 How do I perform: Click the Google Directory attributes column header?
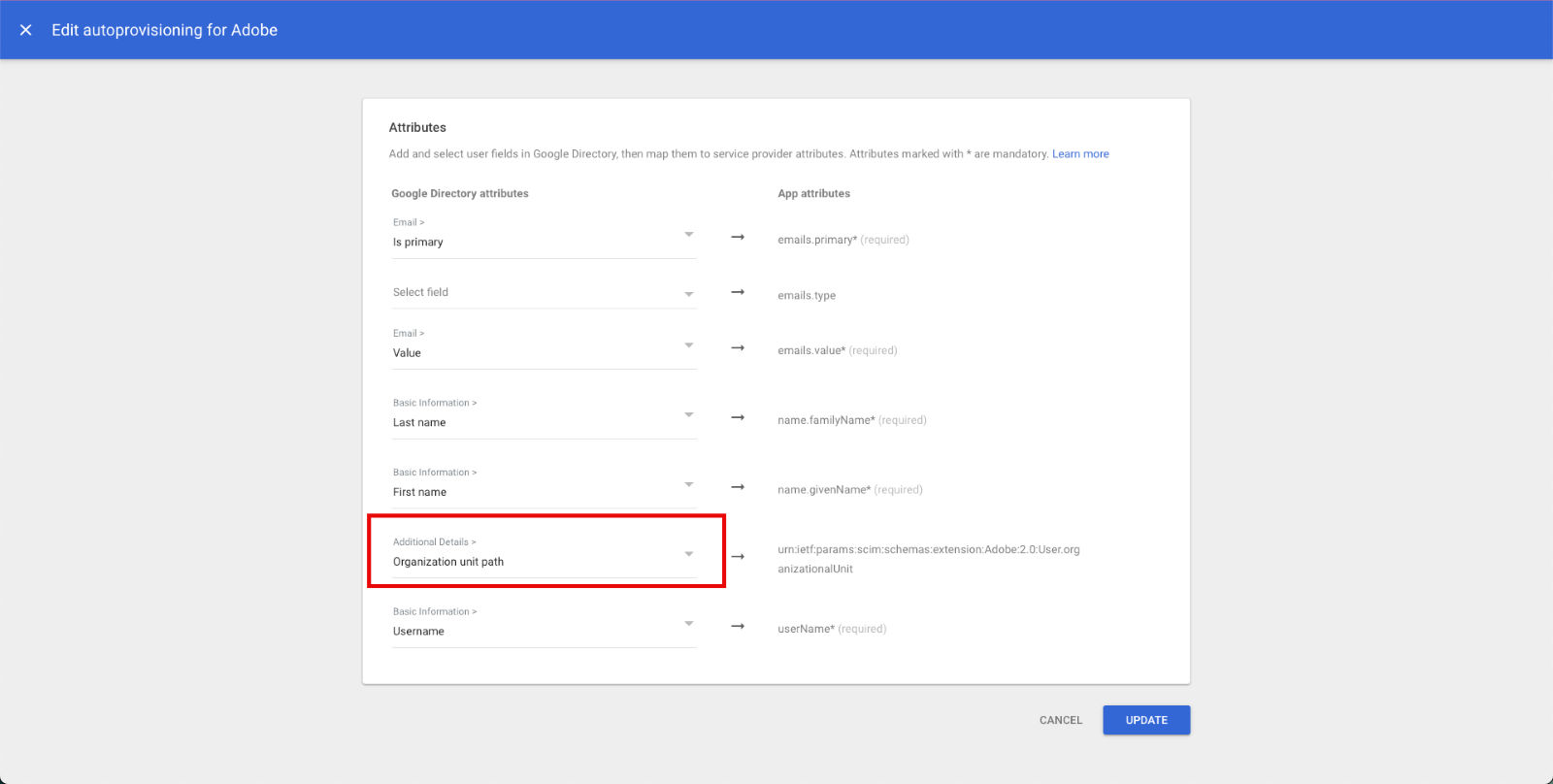460,194
